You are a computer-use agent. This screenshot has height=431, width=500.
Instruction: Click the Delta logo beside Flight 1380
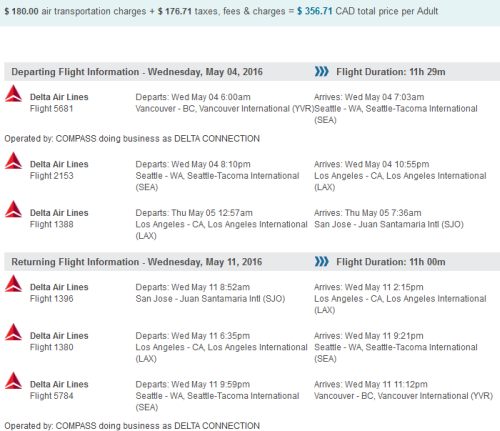13,332
